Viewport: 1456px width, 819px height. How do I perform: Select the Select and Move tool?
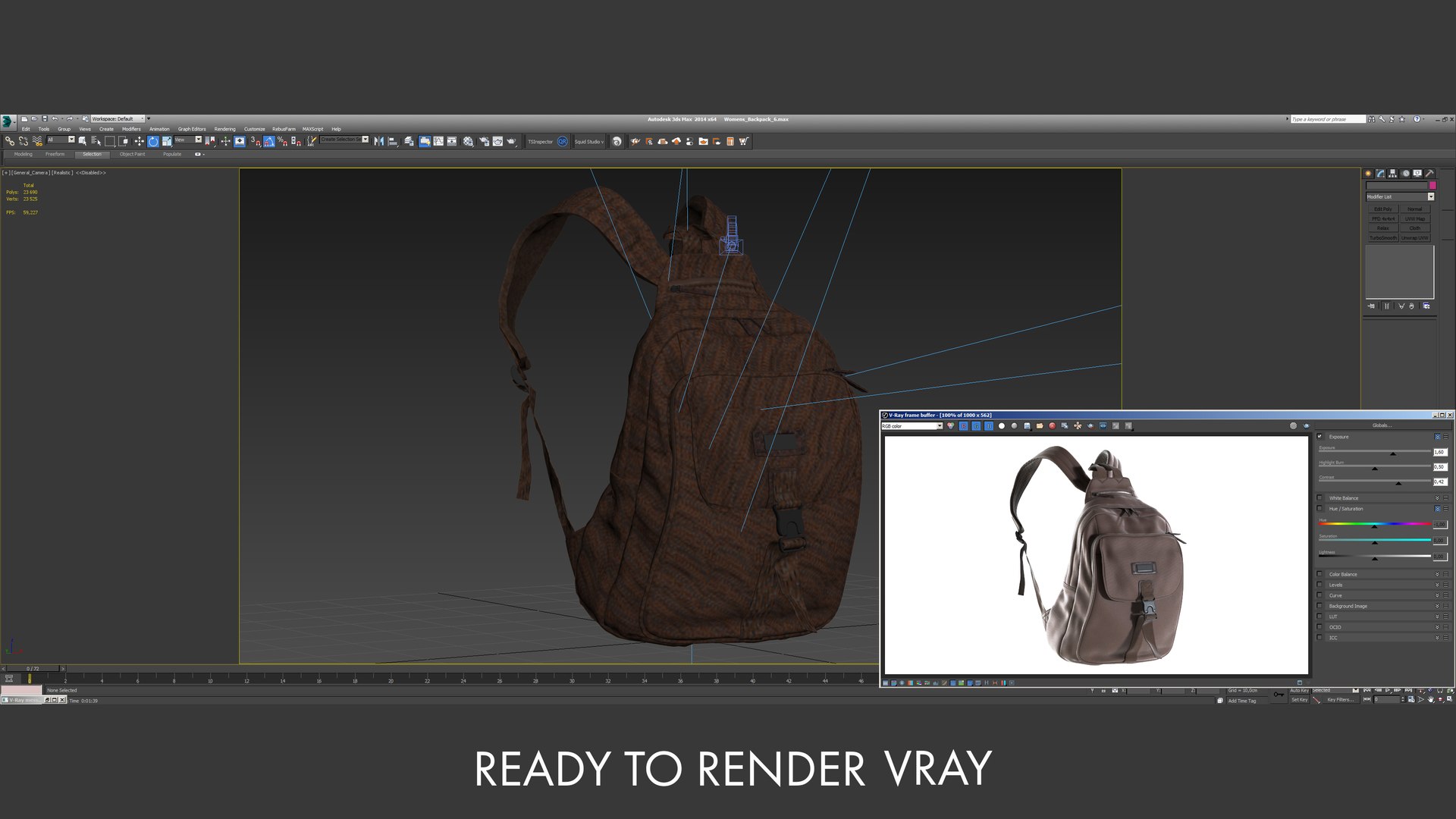[139, 141]
